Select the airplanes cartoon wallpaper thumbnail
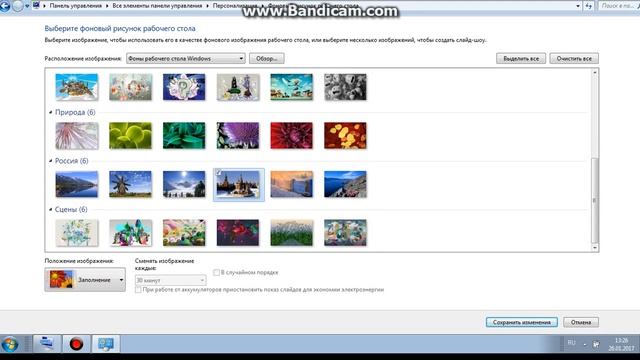The height and width of the screenshot is (360, 640). coord(291,87)
